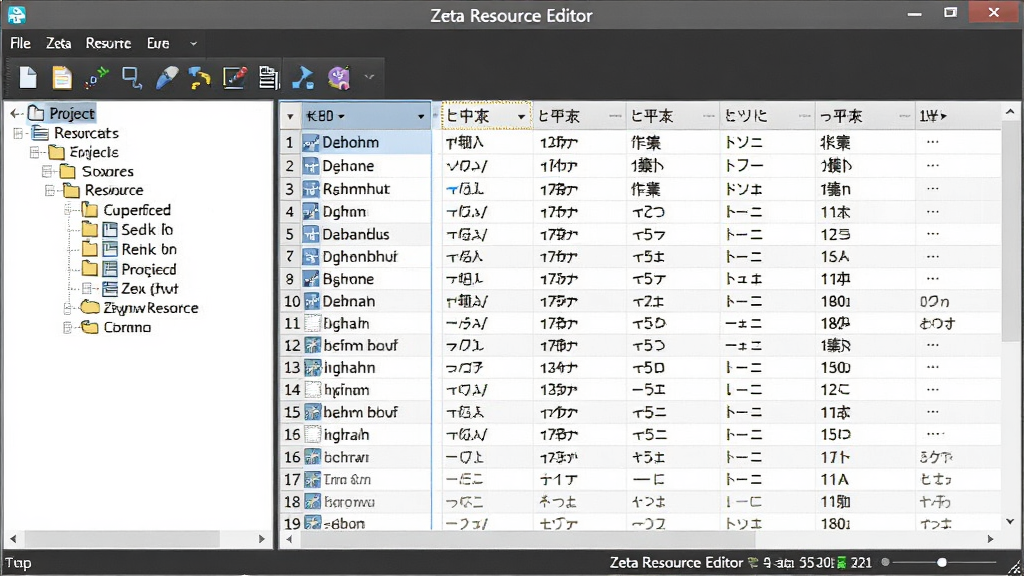Click the befim bouf row icon
The width and height of the screenshot is (1024, 576).
313,345
